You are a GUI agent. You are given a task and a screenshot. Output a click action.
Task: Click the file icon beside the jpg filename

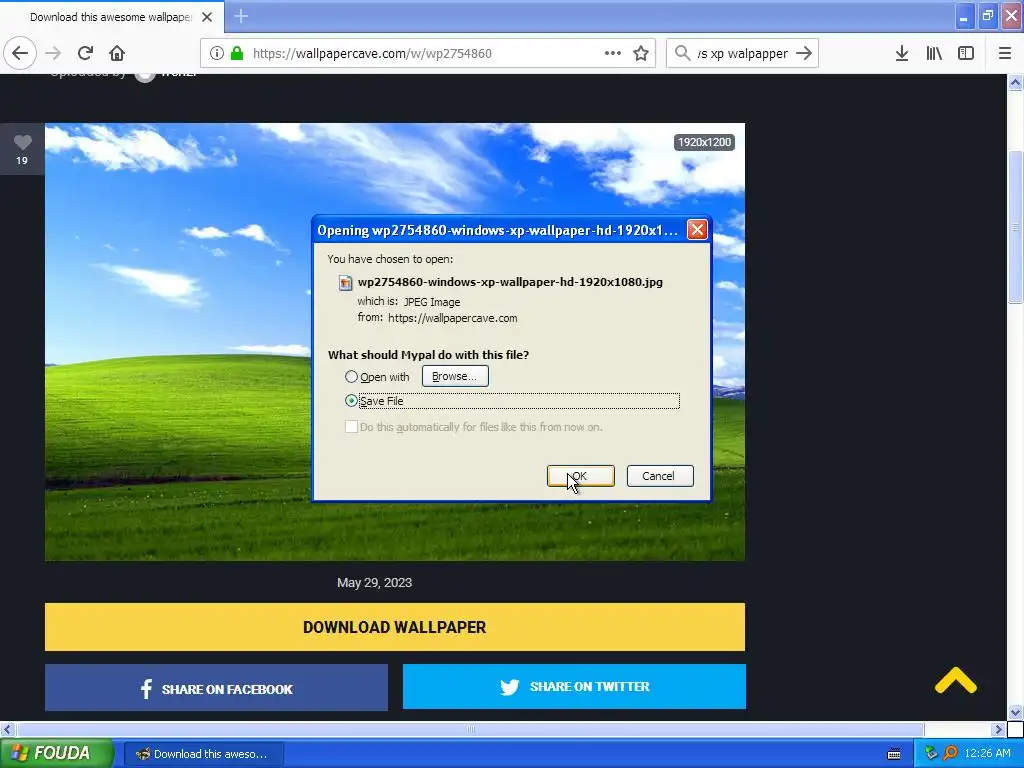[x=345, y=283]
